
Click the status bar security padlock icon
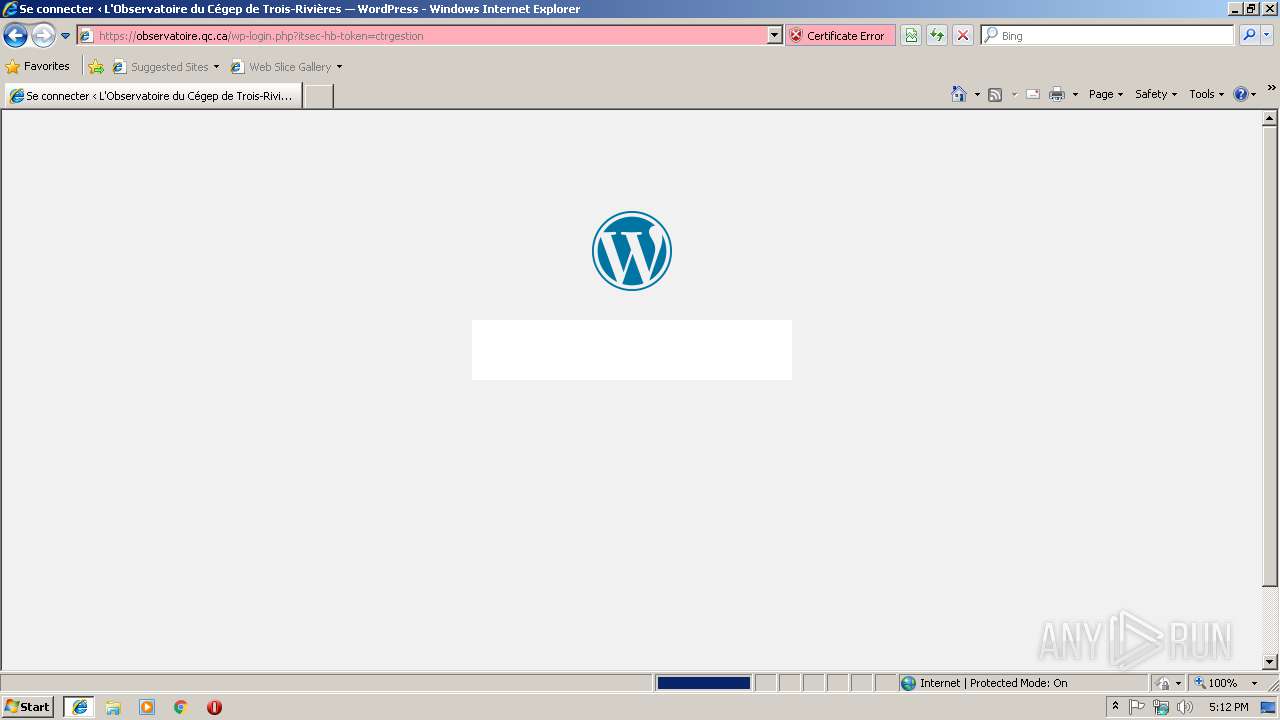(1164, 683)
